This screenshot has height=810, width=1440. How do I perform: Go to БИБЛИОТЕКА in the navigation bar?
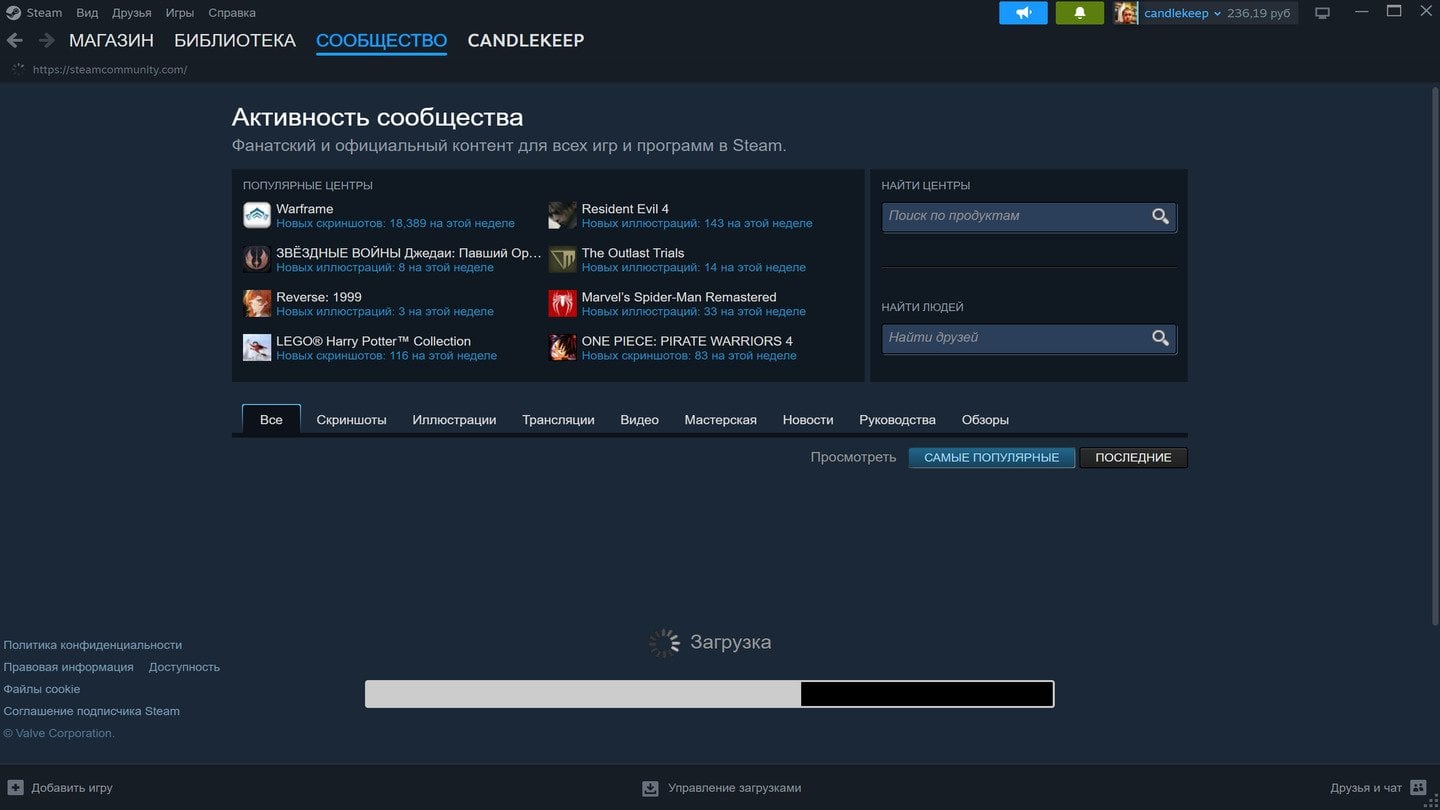[x=233, y=40]
